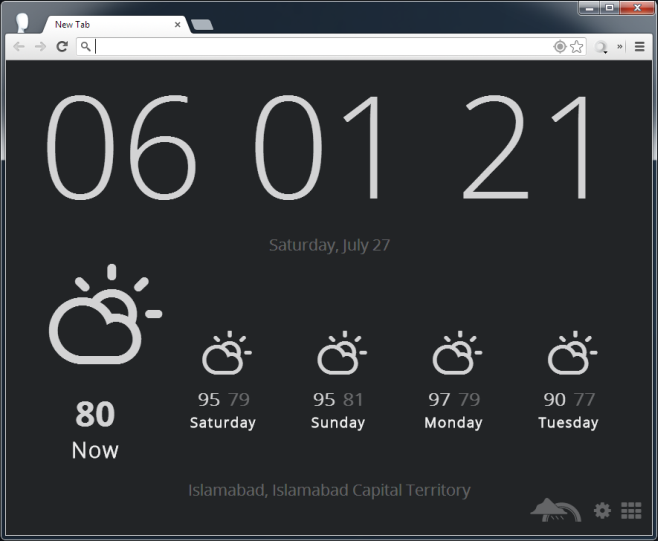Click the large current weather icon
658x541 pixels.
tap(105, 314)
